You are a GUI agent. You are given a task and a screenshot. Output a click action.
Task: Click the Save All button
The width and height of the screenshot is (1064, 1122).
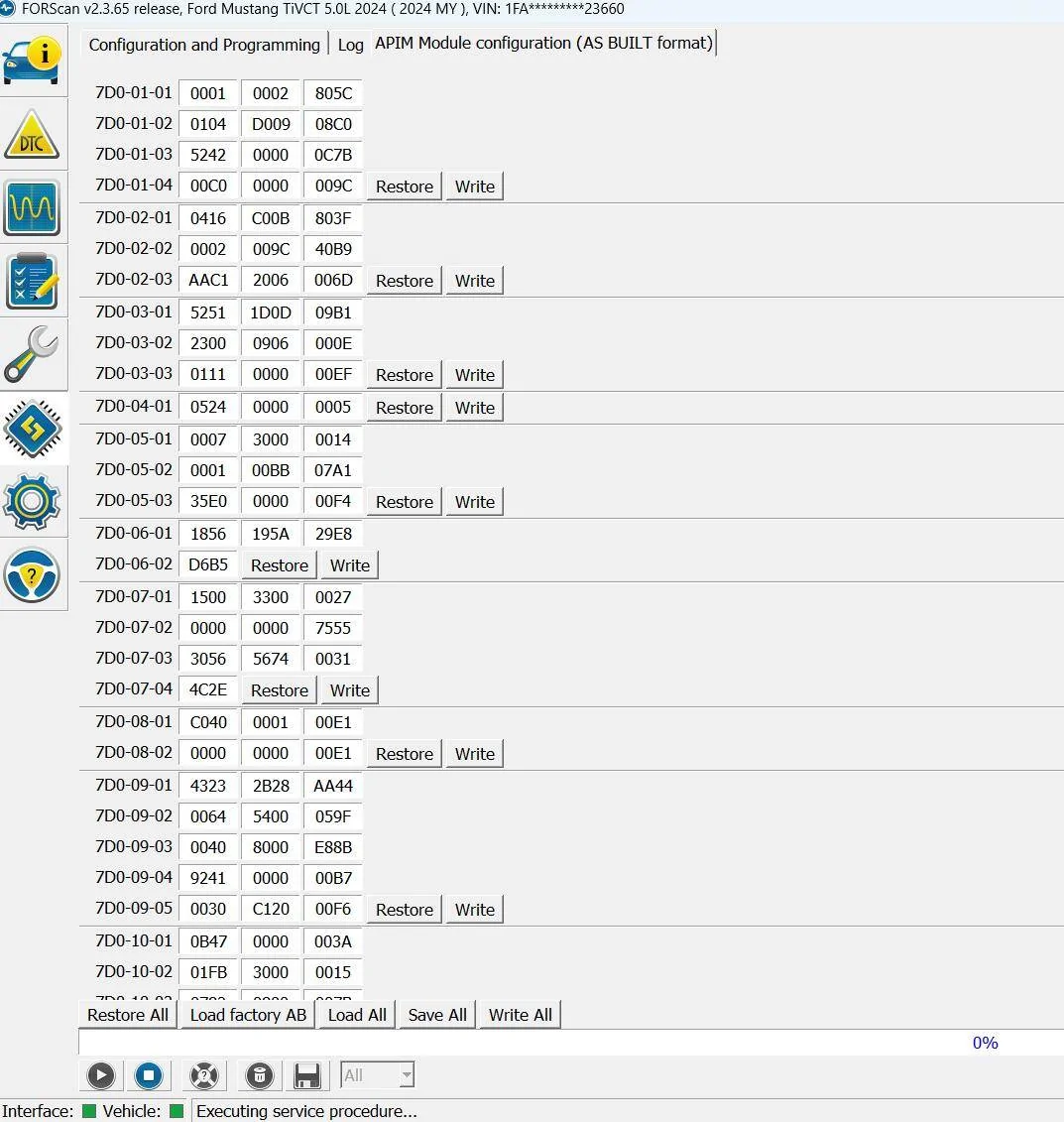click(x=437, y=1015)
